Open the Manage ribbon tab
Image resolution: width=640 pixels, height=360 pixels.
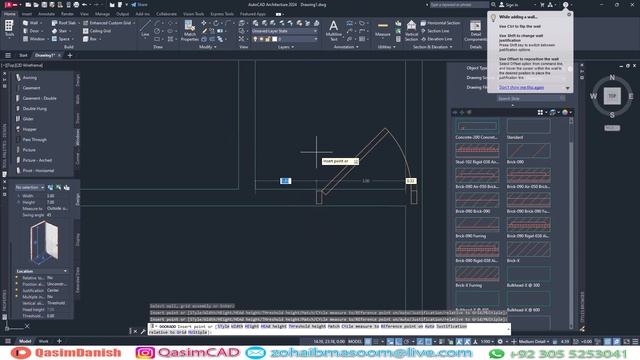point(102,14)
